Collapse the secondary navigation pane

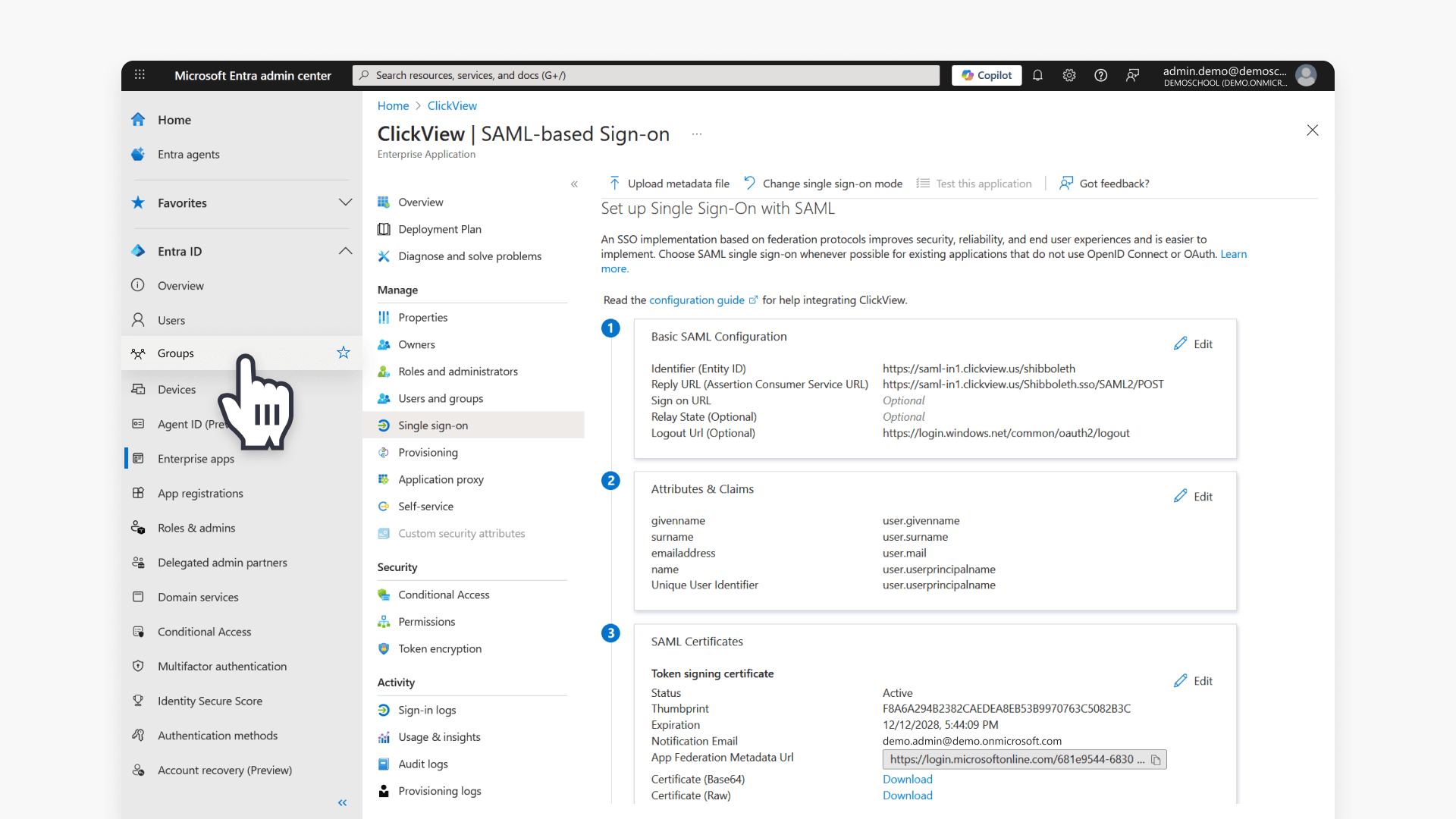tap(574, 184)
